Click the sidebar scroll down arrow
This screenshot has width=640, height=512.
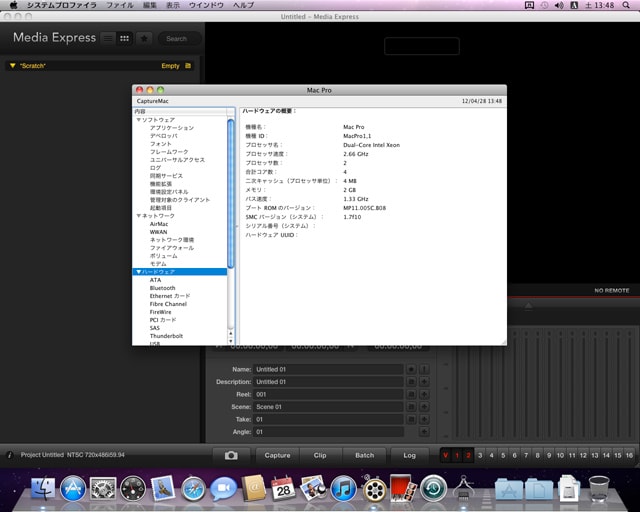pos(231,341)
